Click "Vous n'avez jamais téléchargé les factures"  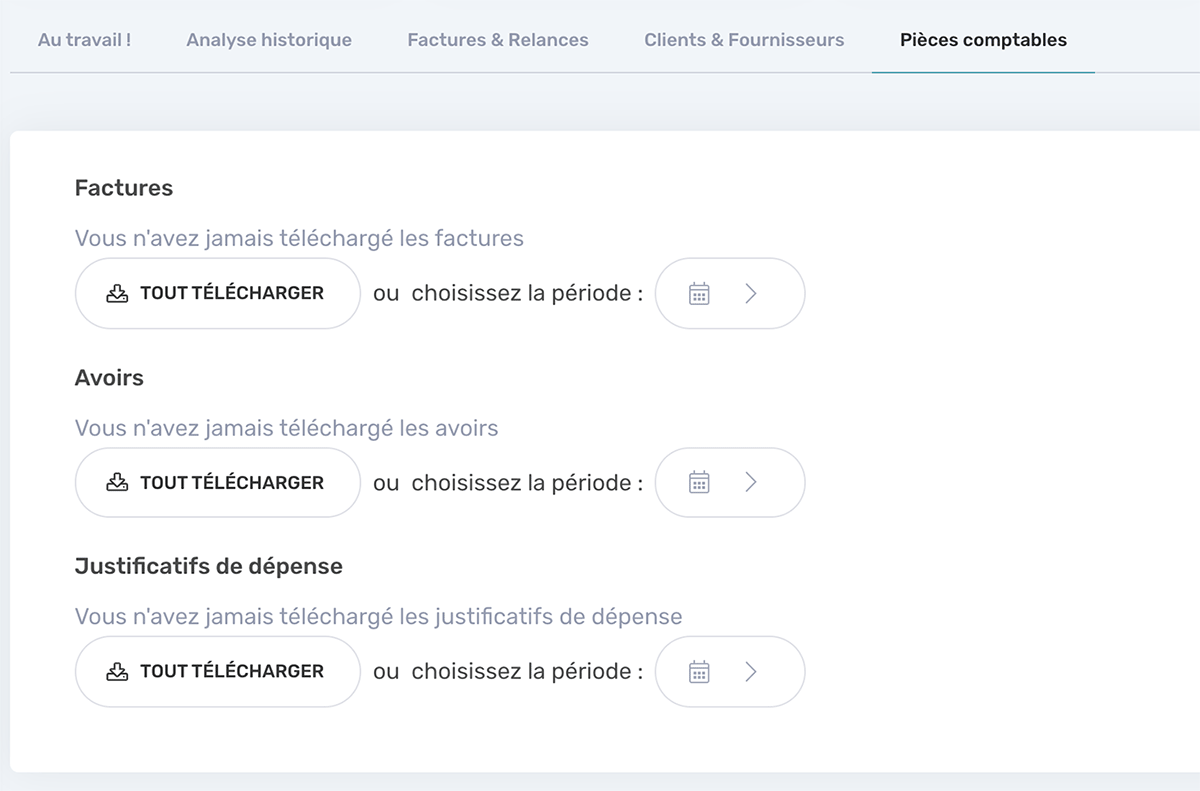coord(299,238)
